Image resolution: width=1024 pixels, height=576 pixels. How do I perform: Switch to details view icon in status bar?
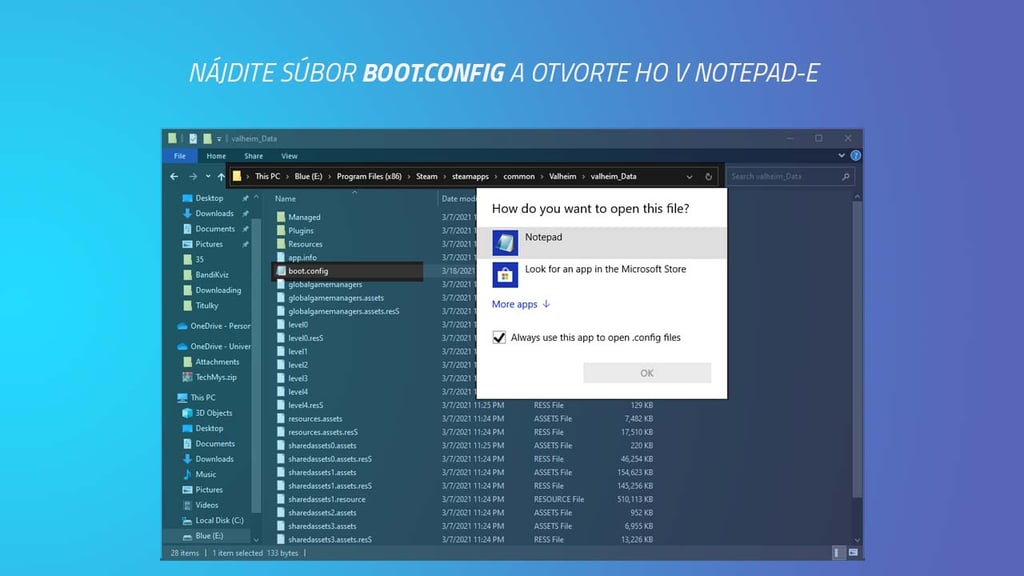[x=837, y=552]
